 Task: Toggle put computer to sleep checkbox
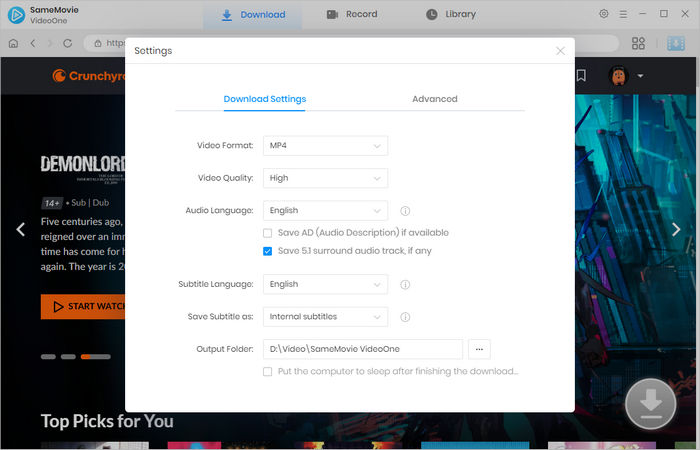coord(267,371)
